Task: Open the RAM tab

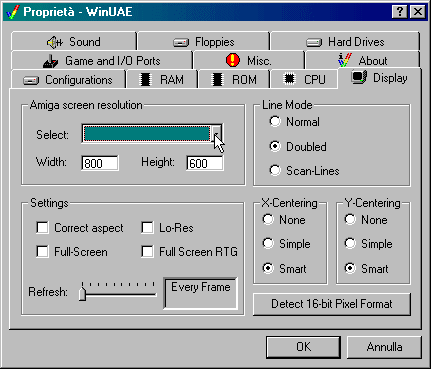Action: [162, 80]
